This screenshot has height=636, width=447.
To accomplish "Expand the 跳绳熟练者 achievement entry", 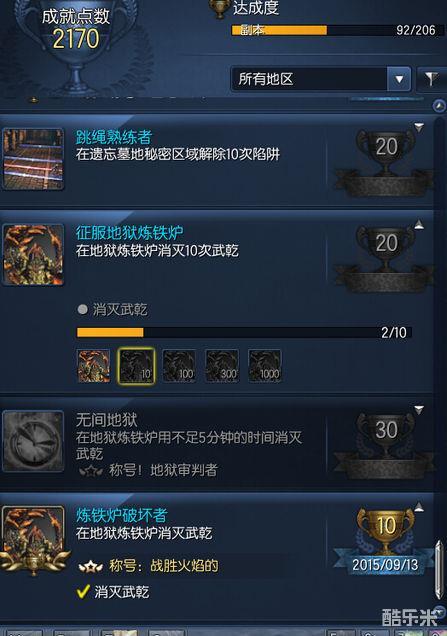I will click(x=419, y=127).
